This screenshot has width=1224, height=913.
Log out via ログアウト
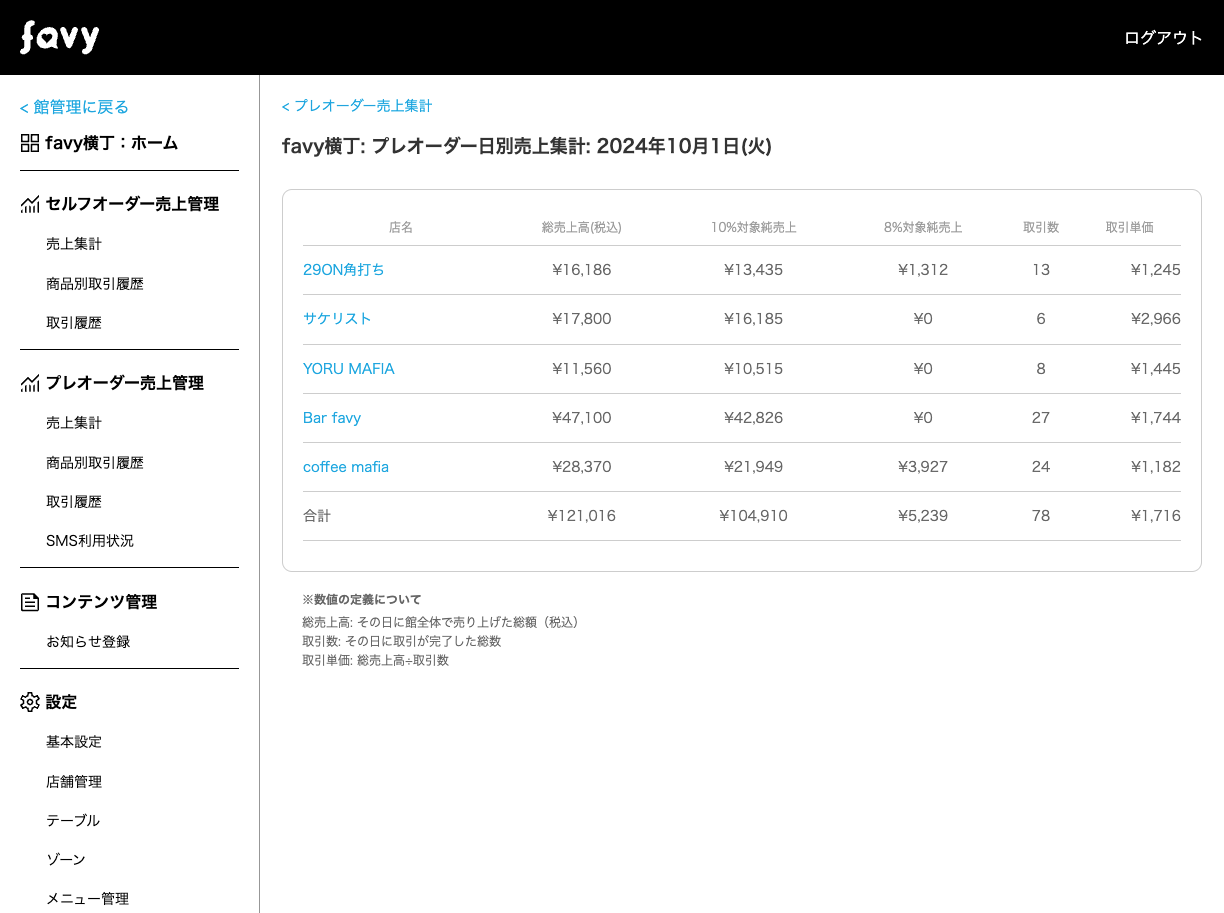point(1163,38)
